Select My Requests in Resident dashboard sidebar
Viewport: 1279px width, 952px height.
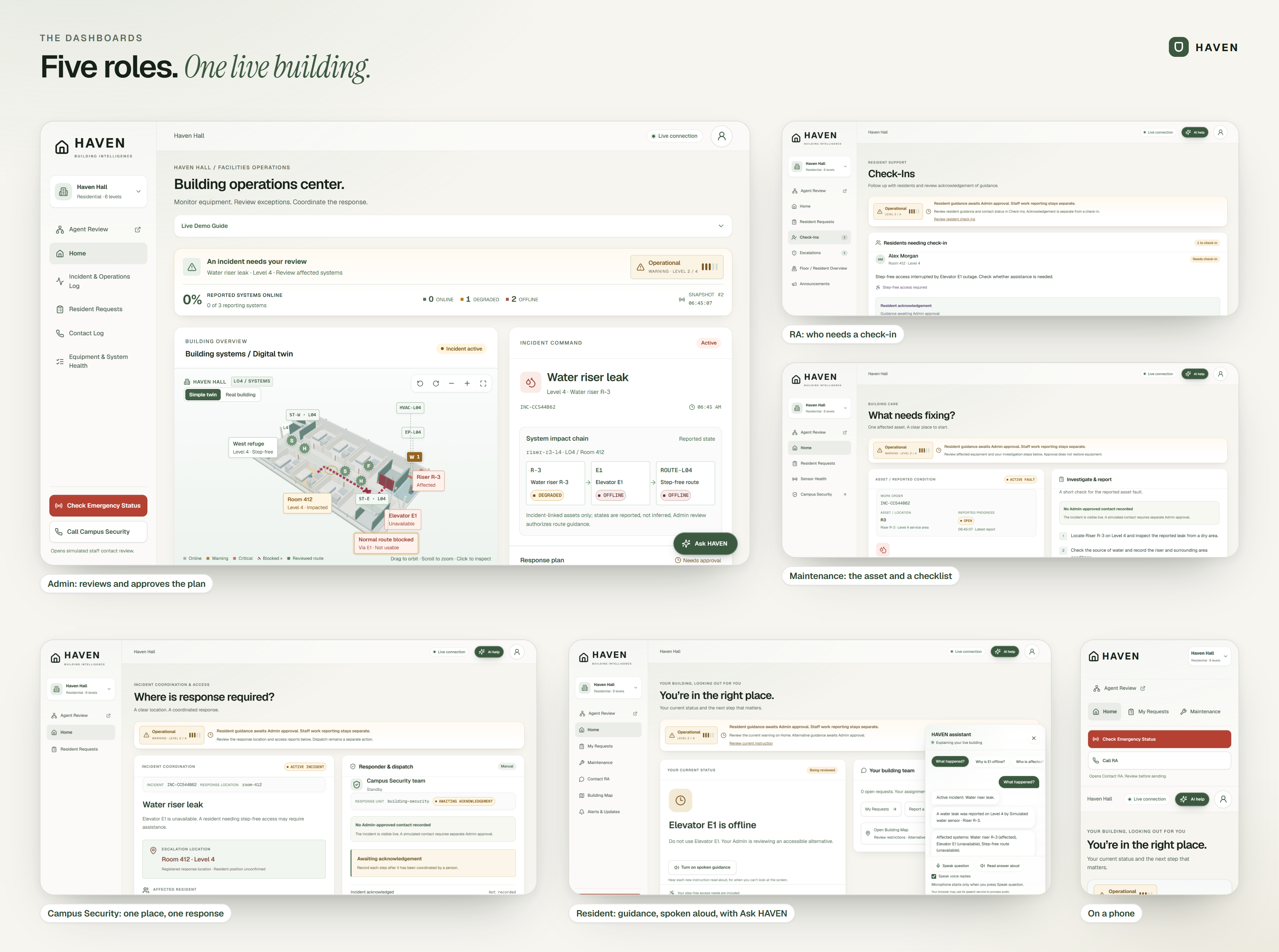608,746
